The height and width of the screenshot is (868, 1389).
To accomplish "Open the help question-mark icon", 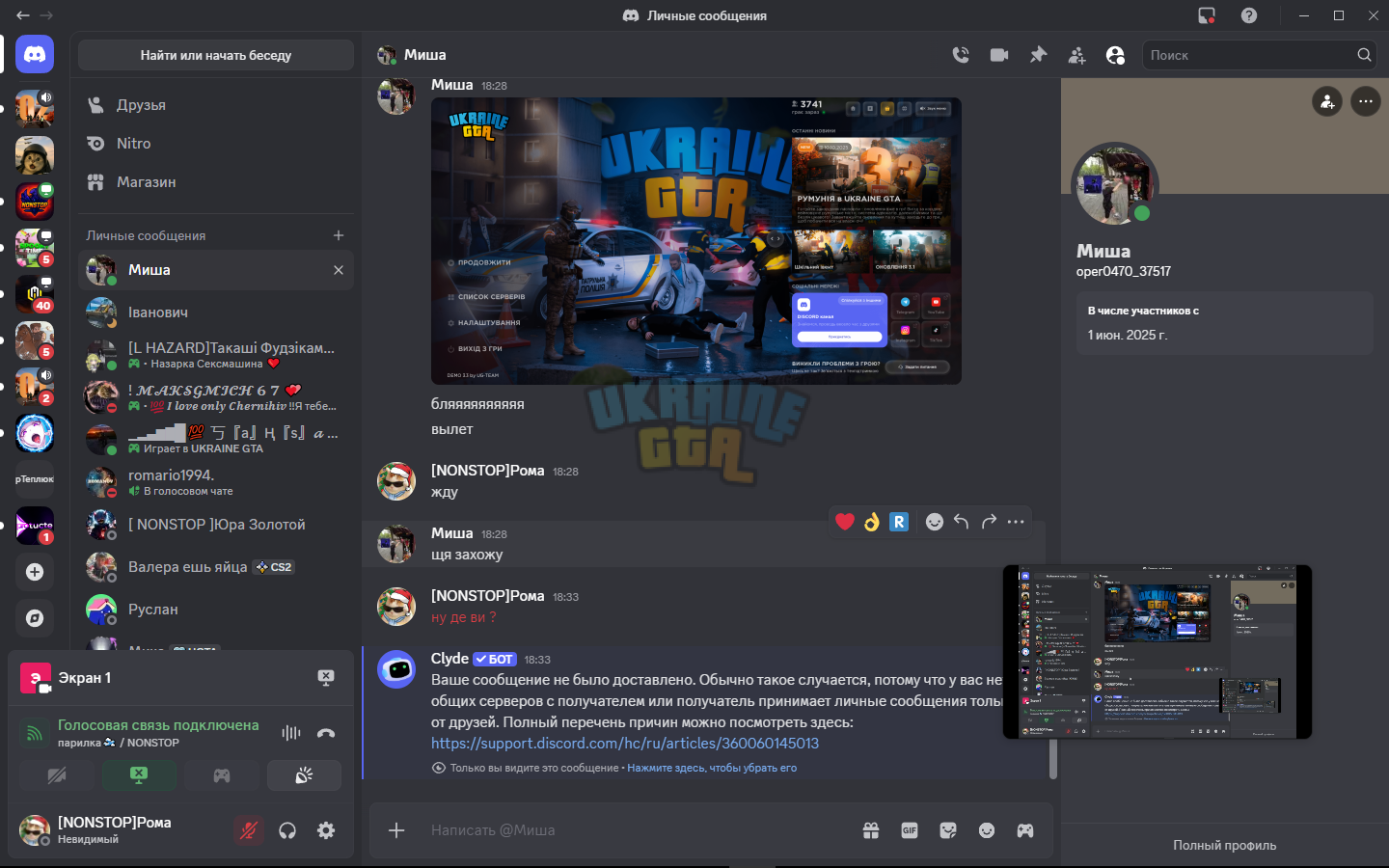I will [x=1249, y=15].
